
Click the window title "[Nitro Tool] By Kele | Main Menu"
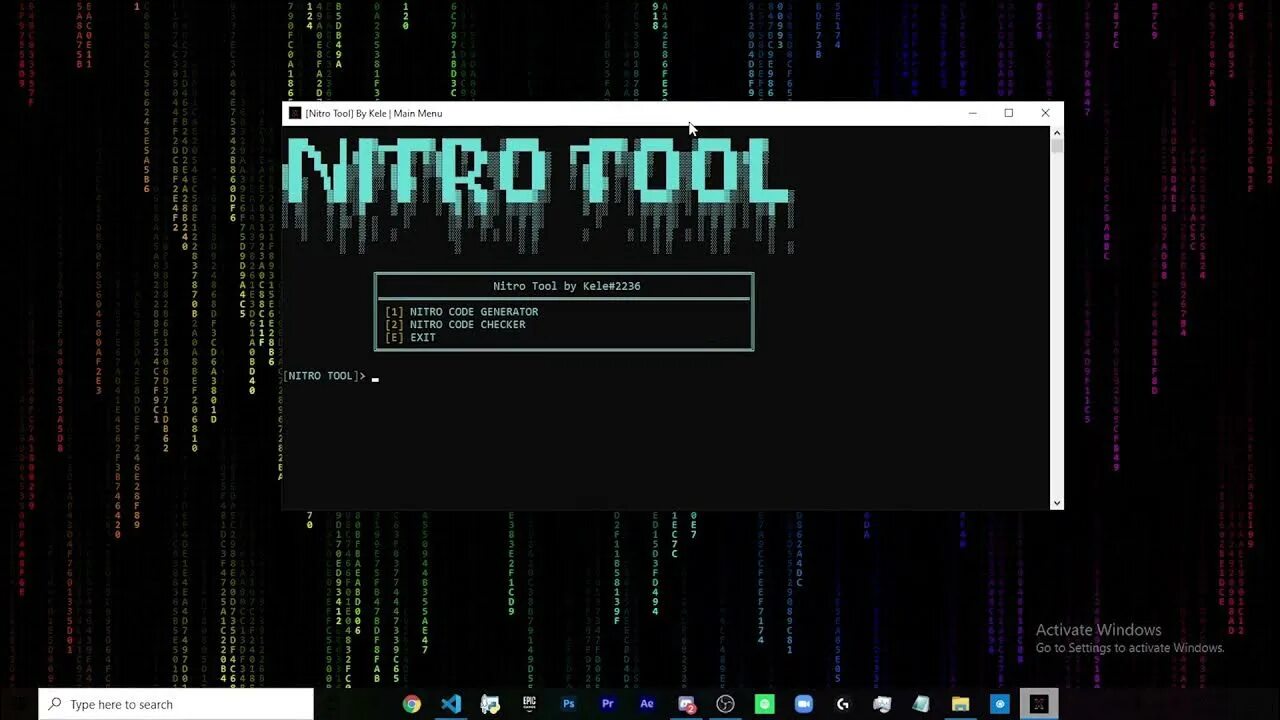point(374,113)
